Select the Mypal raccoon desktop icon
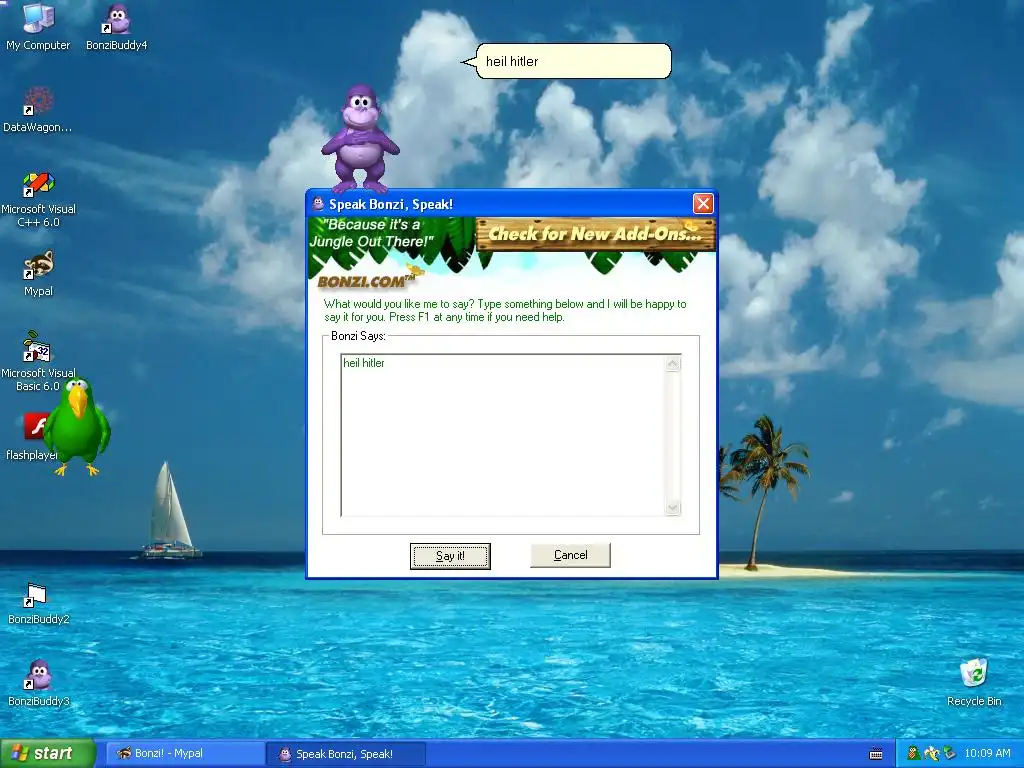The width and height of the screenshot is (1024, 768). [x=38, y=273]
